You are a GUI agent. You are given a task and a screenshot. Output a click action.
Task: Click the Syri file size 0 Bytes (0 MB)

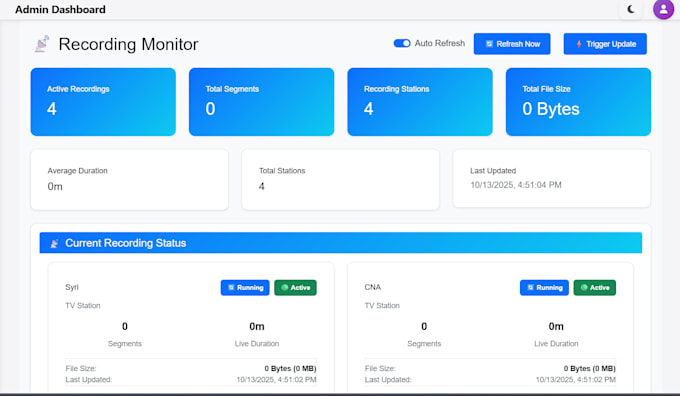coord(290,369)
